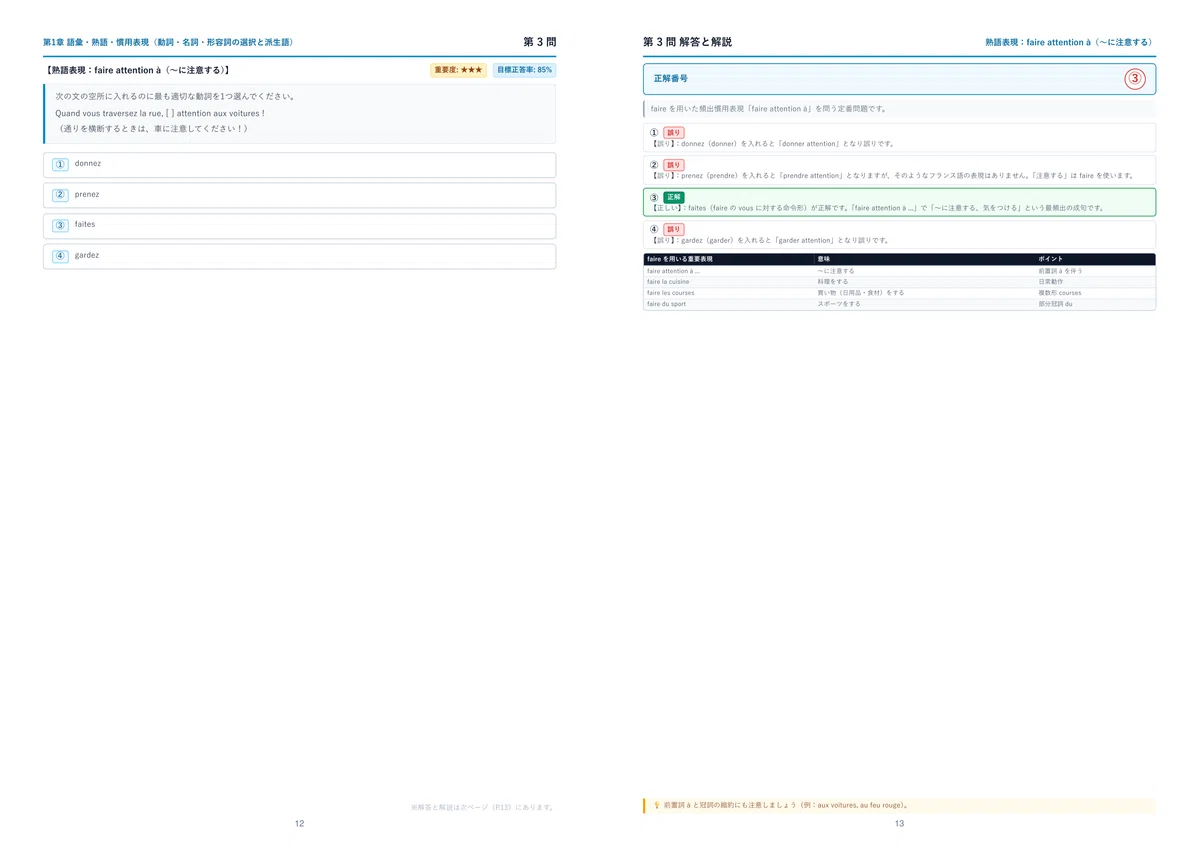Select answer option ④ gardez
1200x848 pixels.
coord(299,256)
